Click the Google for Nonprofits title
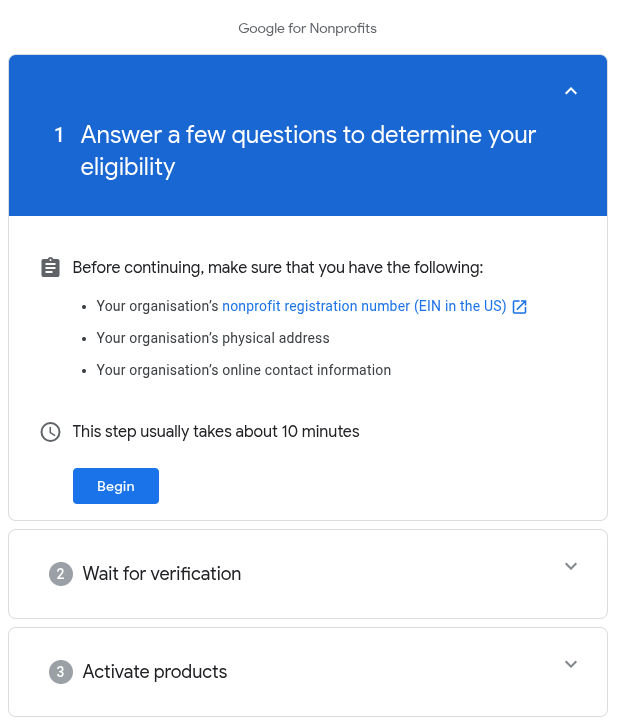Image resolution: width=617 pixels, height=728 pixels. coord(307,28)
